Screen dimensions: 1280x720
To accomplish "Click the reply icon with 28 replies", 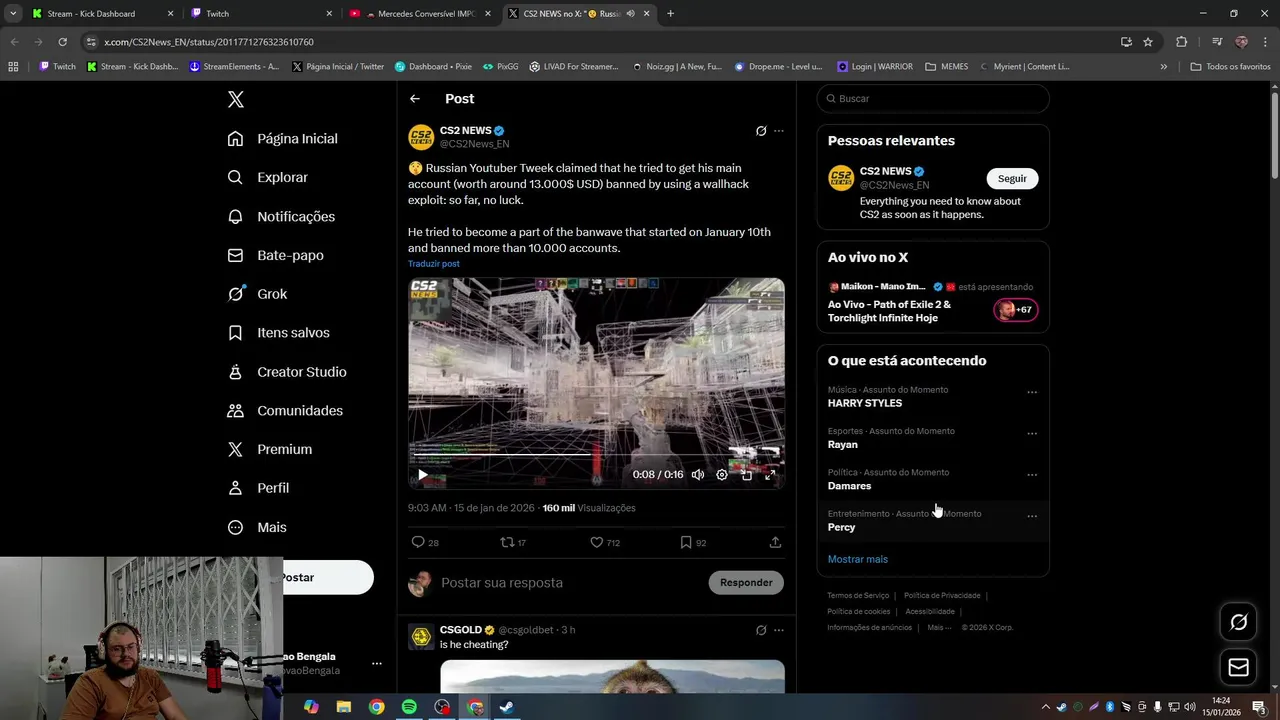I will pyautogui.click(x=425, y=542).
